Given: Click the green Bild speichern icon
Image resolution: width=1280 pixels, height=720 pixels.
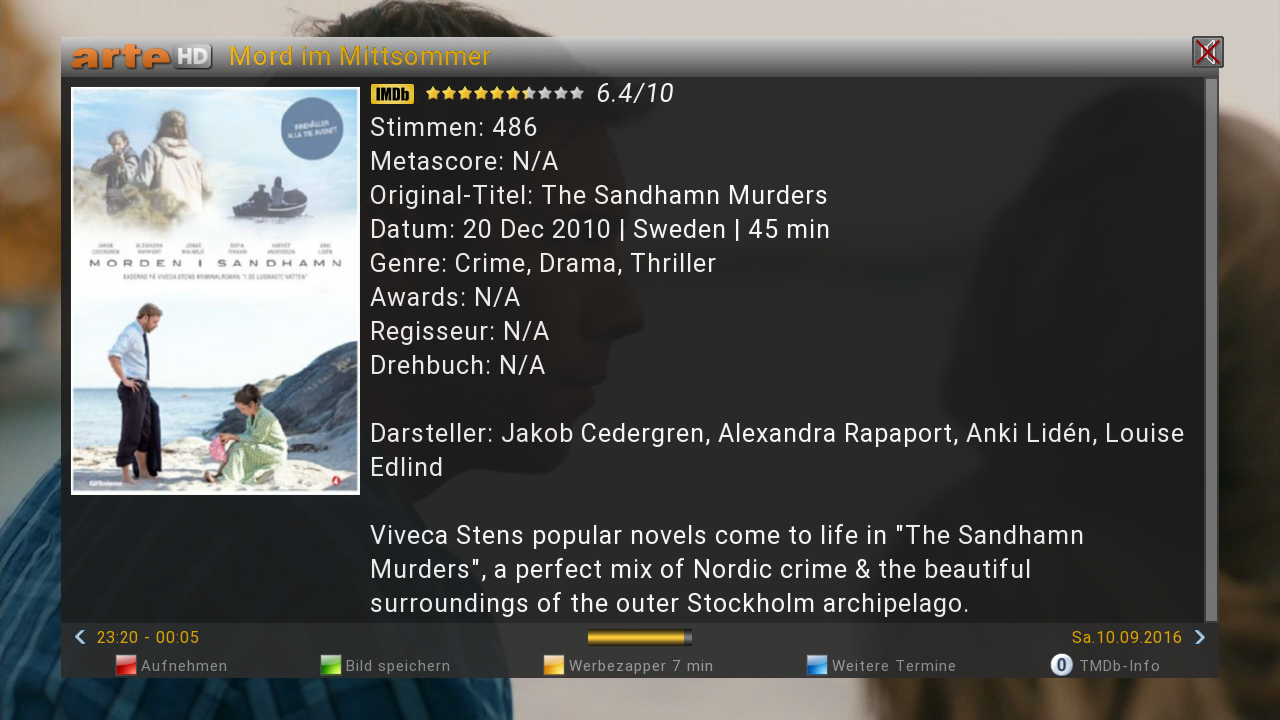Looking at the screenshot, I should (x=331, y=665).
